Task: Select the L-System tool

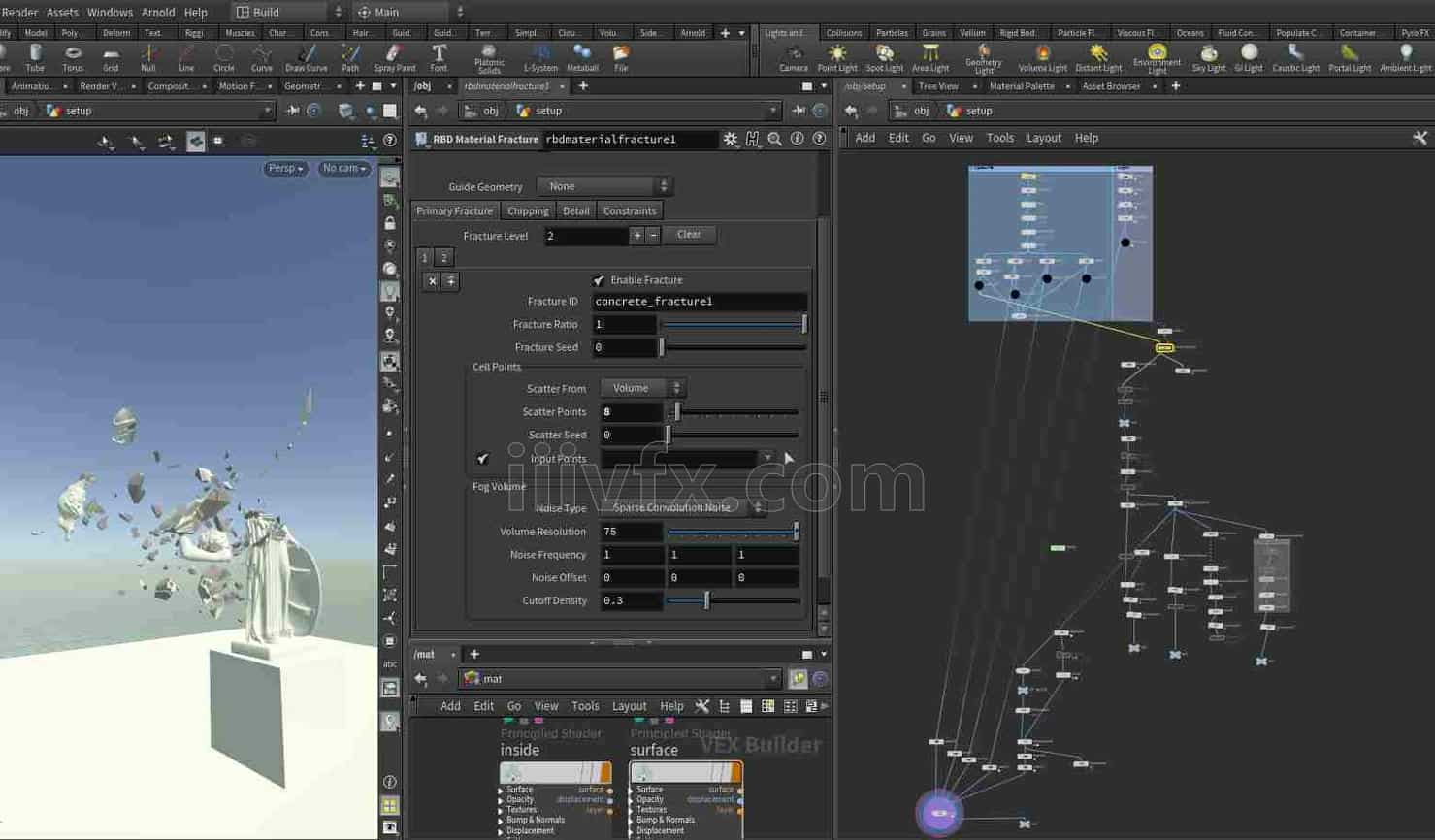Action: tap(540, 57)
